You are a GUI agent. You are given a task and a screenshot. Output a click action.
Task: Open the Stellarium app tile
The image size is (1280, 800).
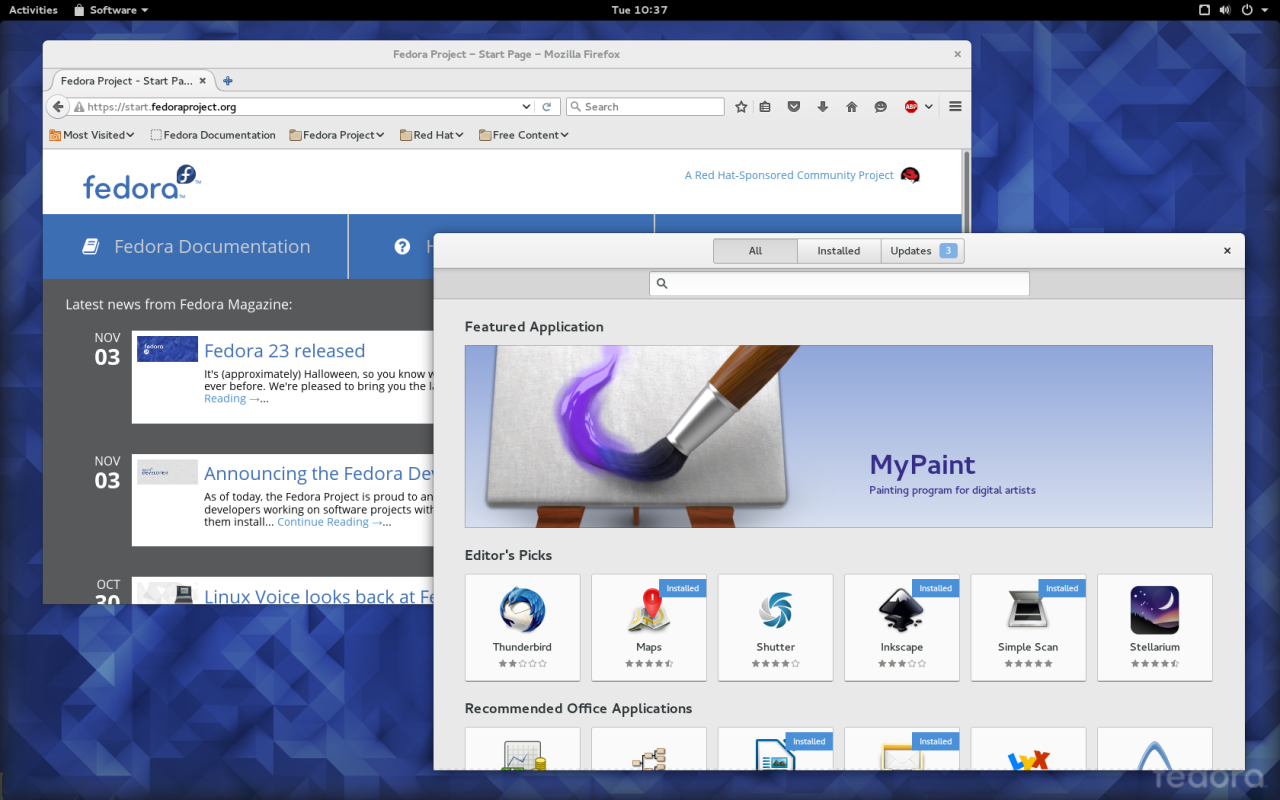pyautogui.click(x=1155, y=627)
